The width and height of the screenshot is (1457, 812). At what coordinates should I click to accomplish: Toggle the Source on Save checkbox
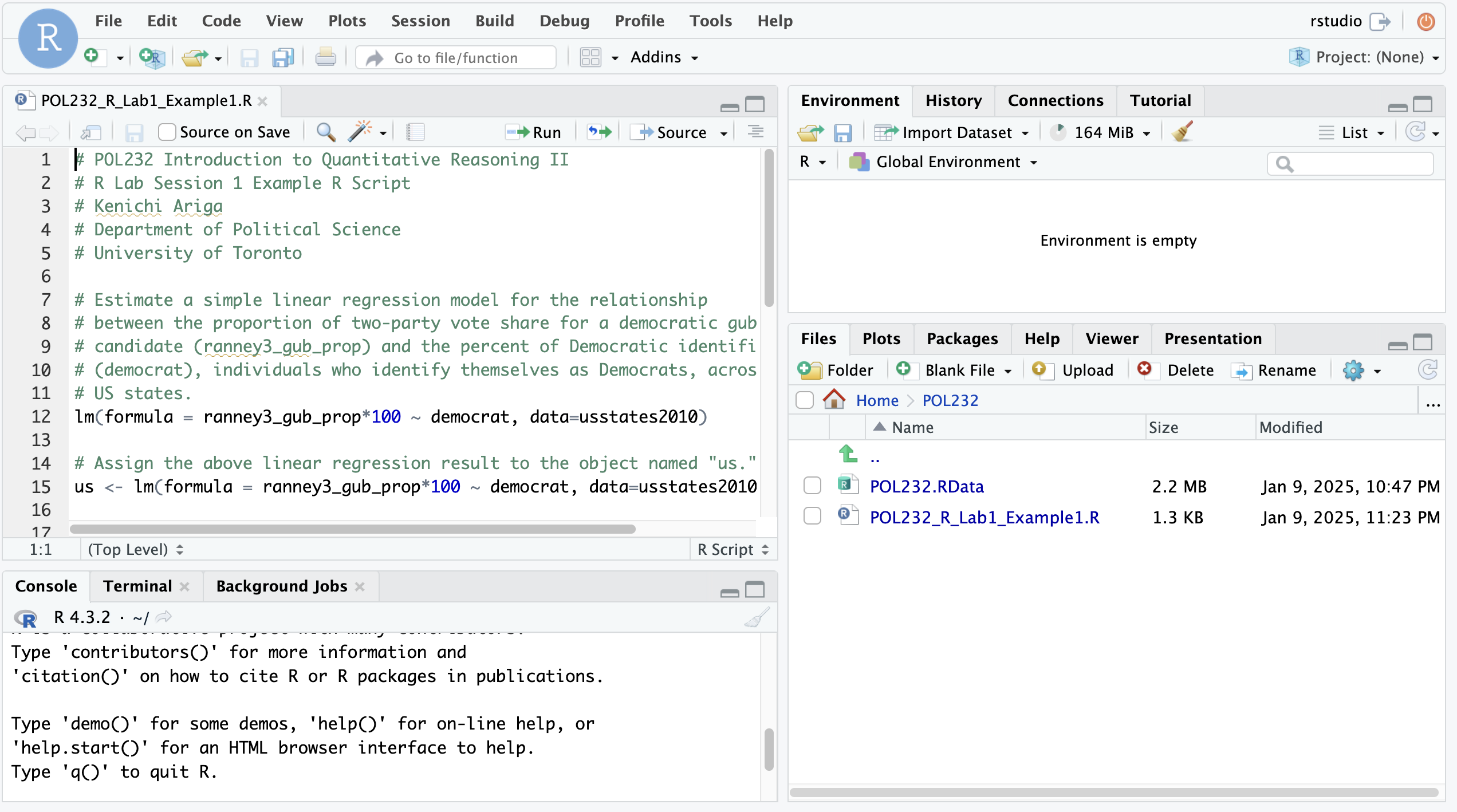[167, 132]
